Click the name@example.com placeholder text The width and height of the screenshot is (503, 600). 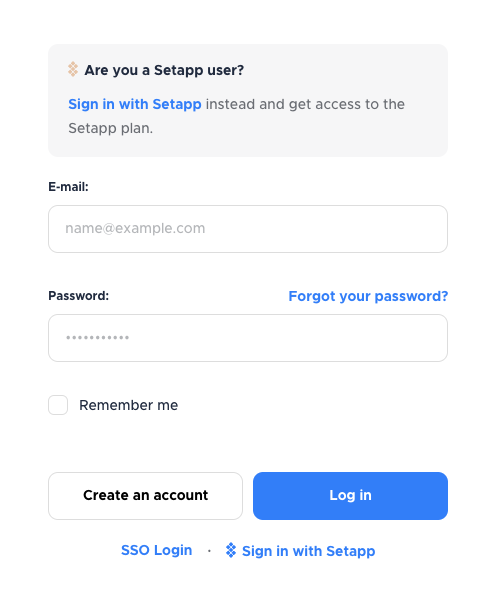tap(135, 228)
